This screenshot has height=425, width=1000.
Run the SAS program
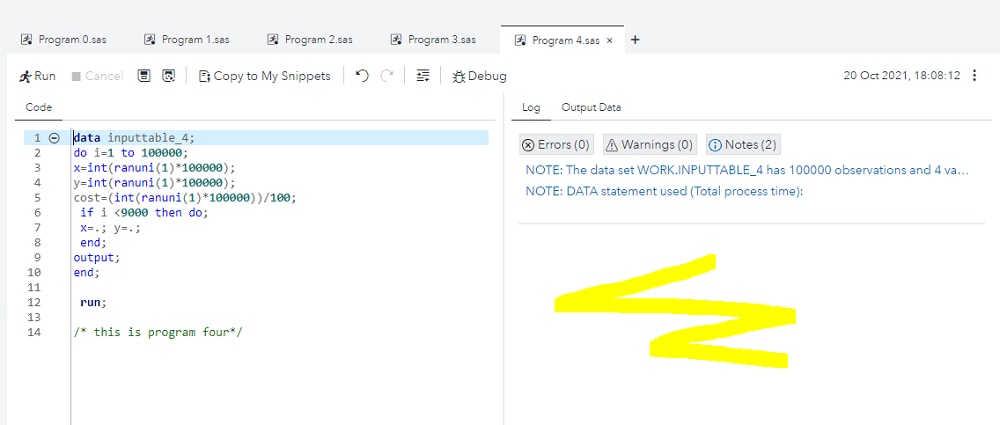pos(38,76)
